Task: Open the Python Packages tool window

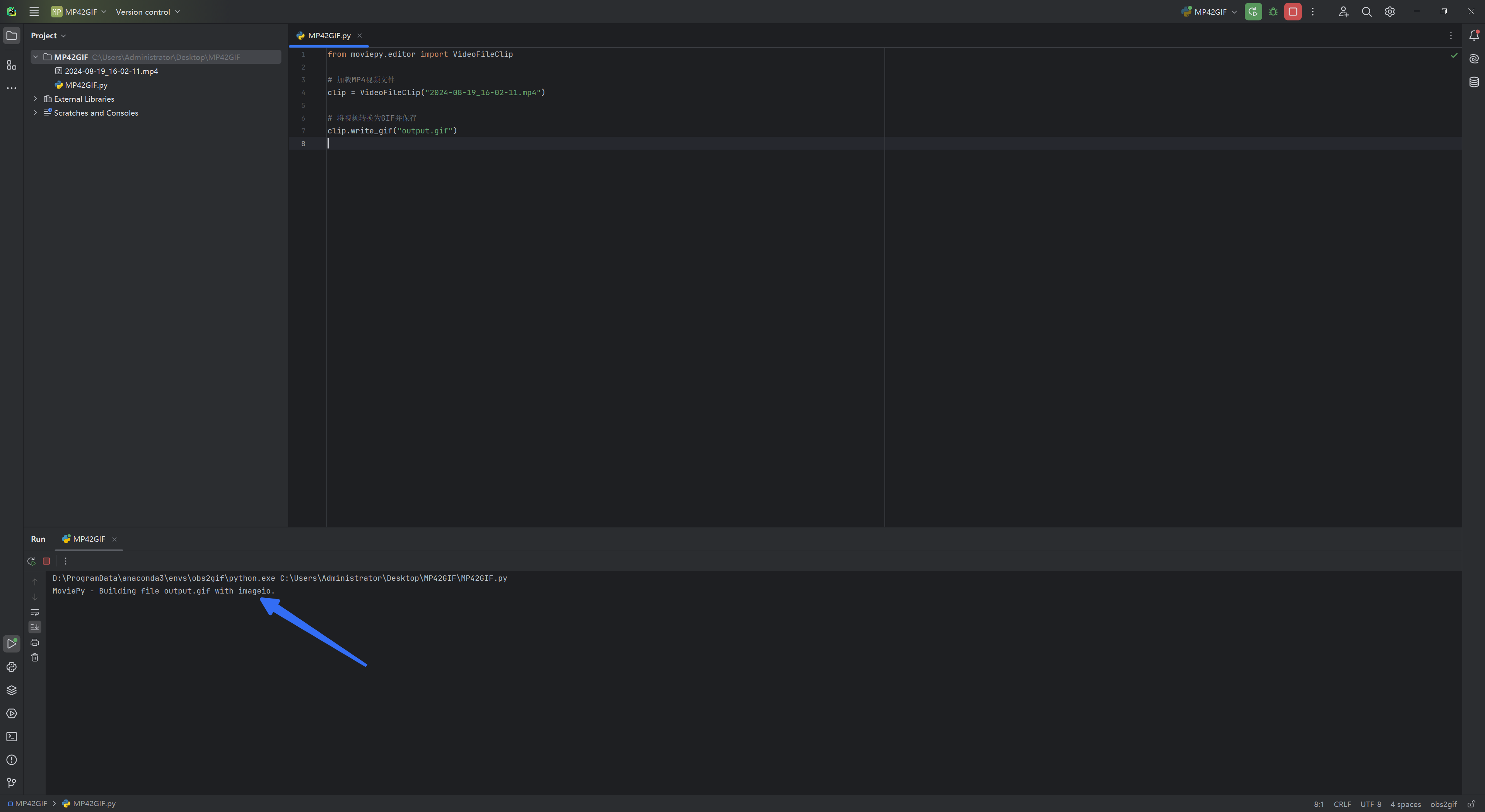Action: click(x=12, y=690)
